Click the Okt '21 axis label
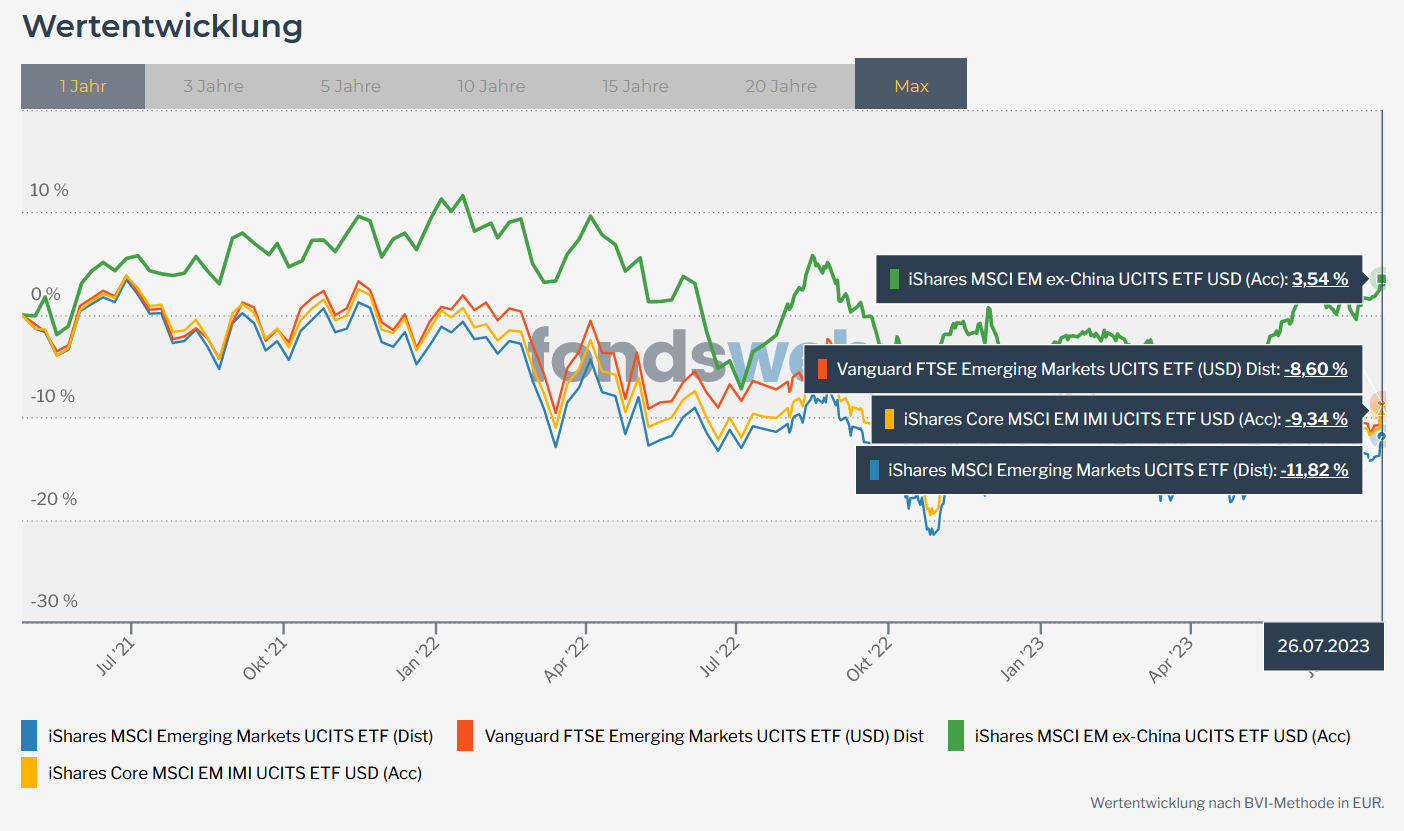The width and height of the screenshot is (1404, 831). point(265,662)
